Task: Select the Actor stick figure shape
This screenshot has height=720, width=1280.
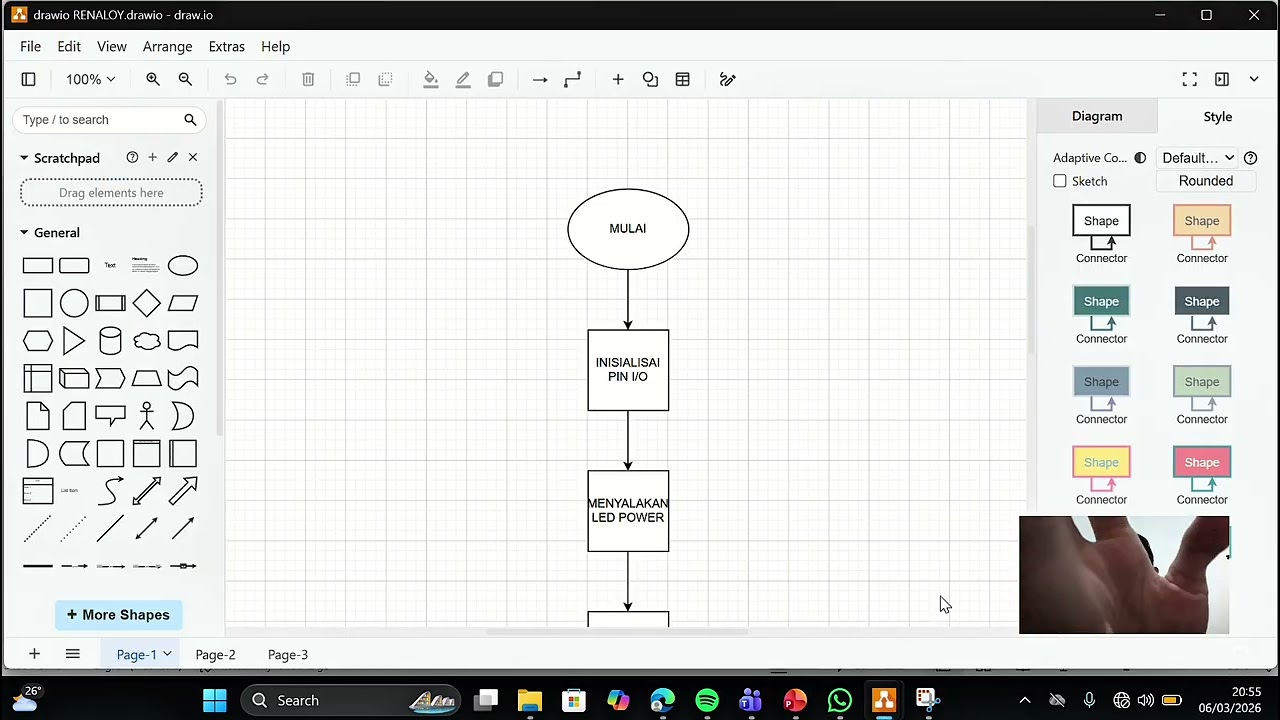Action: pyautogui.click(x=147, y=416)
